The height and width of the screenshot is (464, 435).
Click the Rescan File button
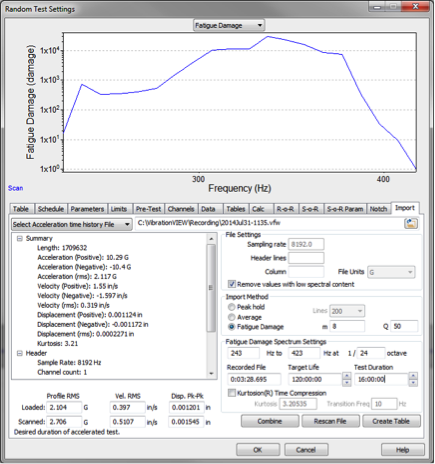330,421
